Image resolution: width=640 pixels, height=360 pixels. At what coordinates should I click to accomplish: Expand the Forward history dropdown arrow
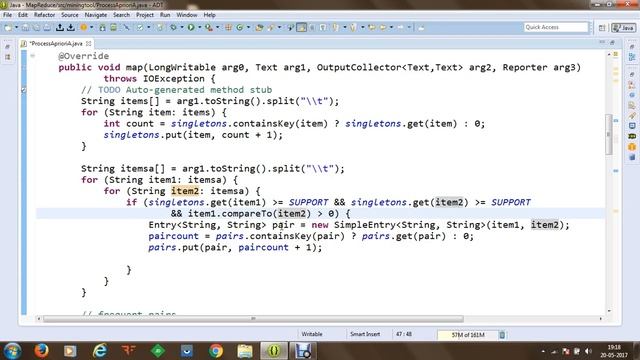point(409,27)
